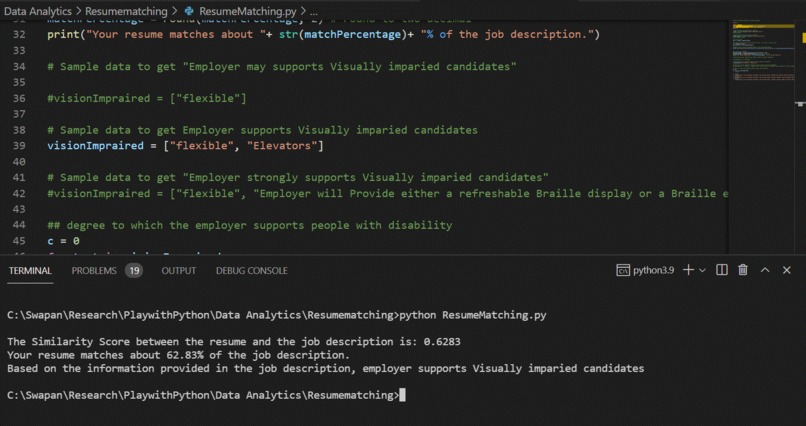The image size is (806, 426).
Task: Click the 'c = 0' code line
Action: [63, 241]
